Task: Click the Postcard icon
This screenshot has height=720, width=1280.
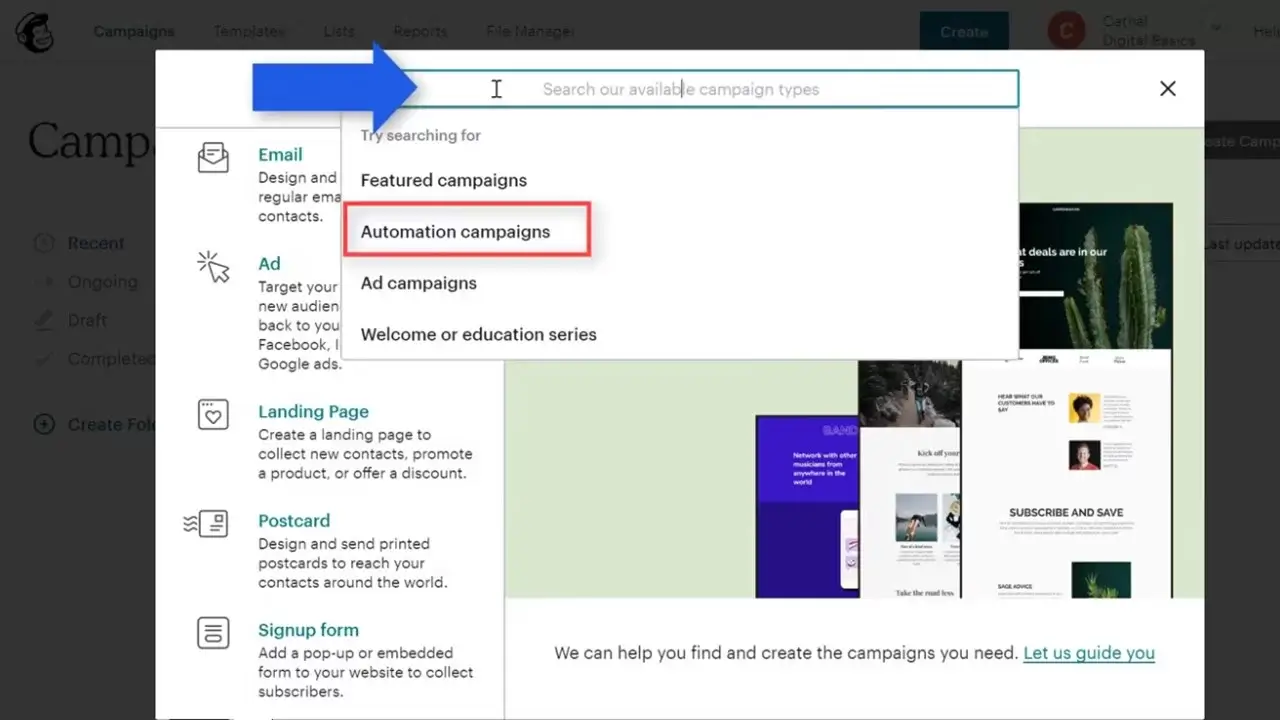Action: coord(206,523)
